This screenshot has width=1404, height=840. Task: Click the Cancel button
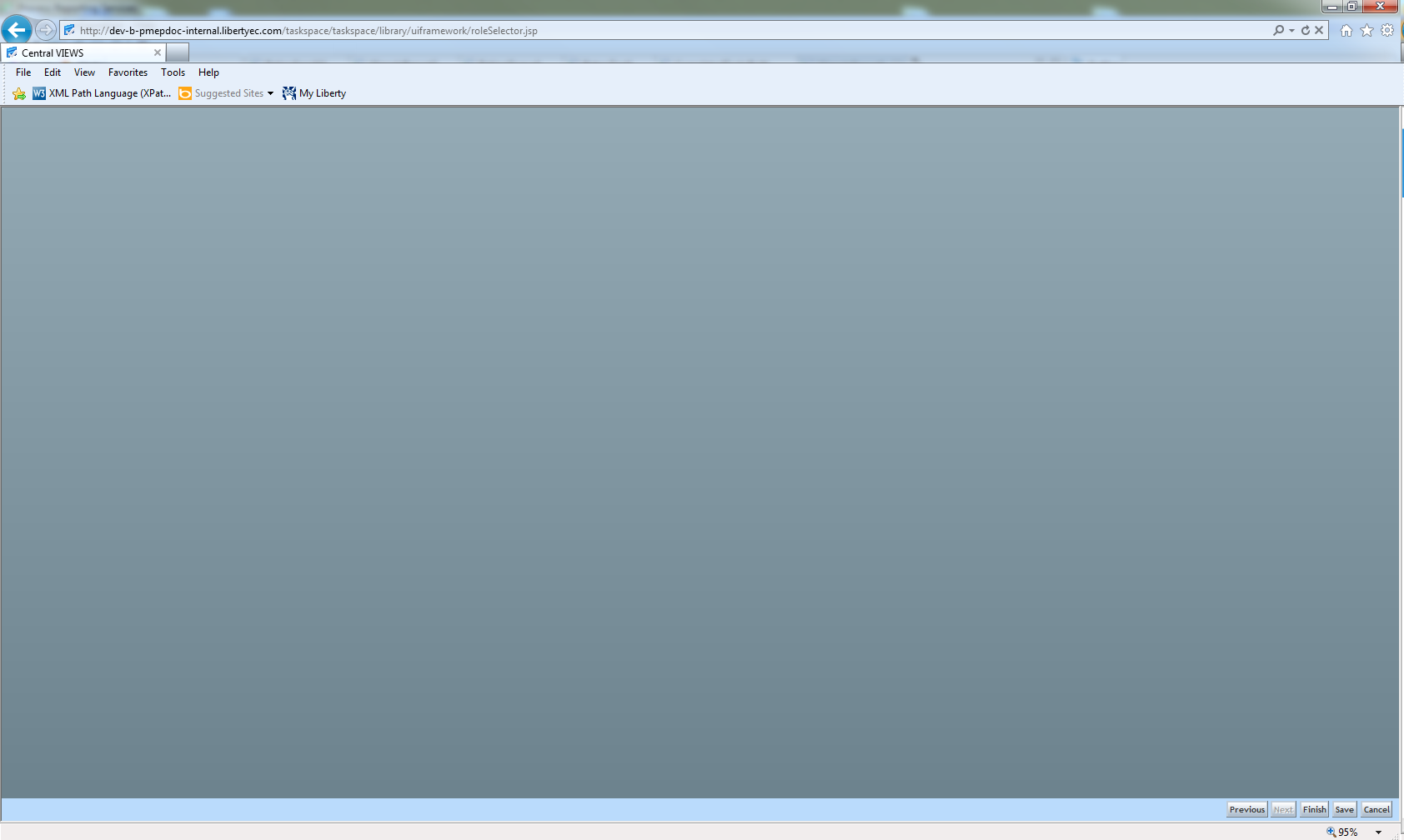click(x=1376, y=809)
